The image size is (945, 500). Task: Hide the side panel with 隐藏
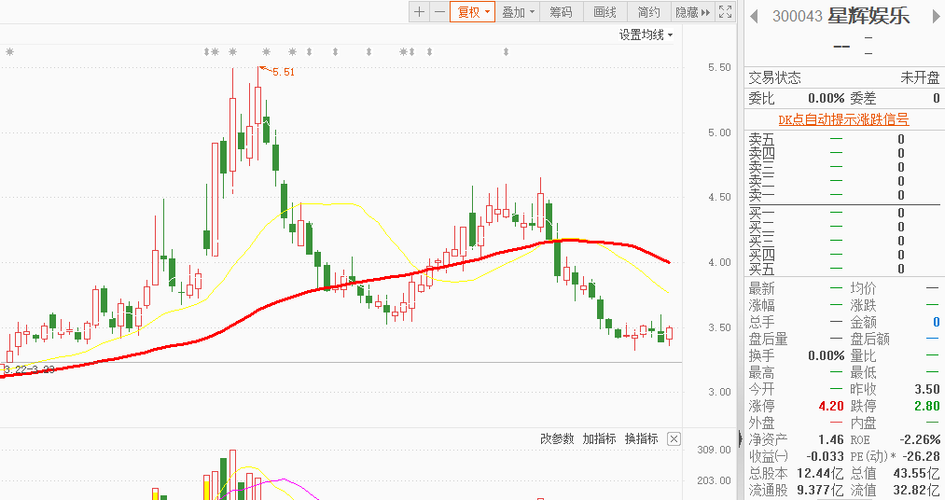(692, 11)
